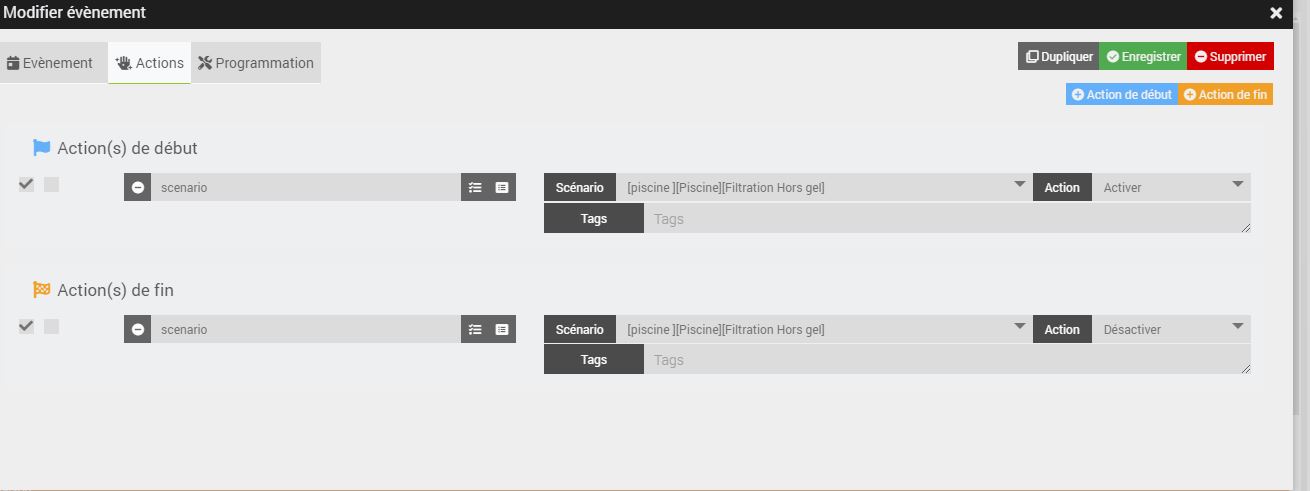Remove the end action with minus icon
This screenshot has height=491, width=1310.
click(x=138, y=329)
